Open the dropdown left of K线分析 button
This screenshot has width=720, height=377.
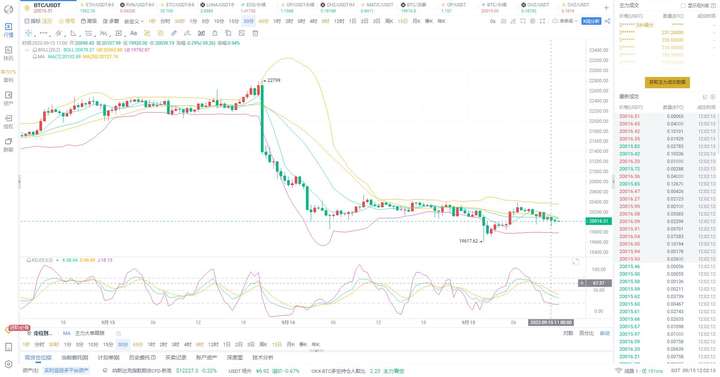[x=564, y=21]
